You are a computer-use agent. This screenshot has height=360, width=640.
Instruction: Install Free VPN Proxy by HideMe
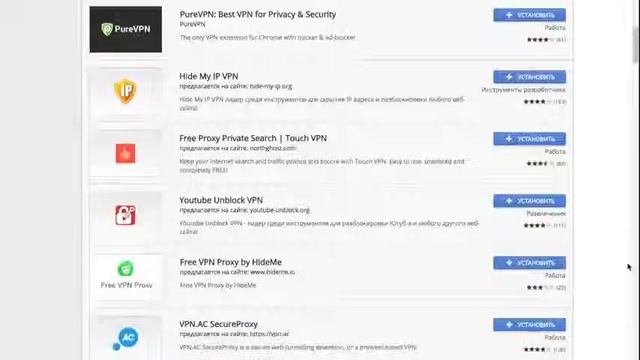click(529, 263)
